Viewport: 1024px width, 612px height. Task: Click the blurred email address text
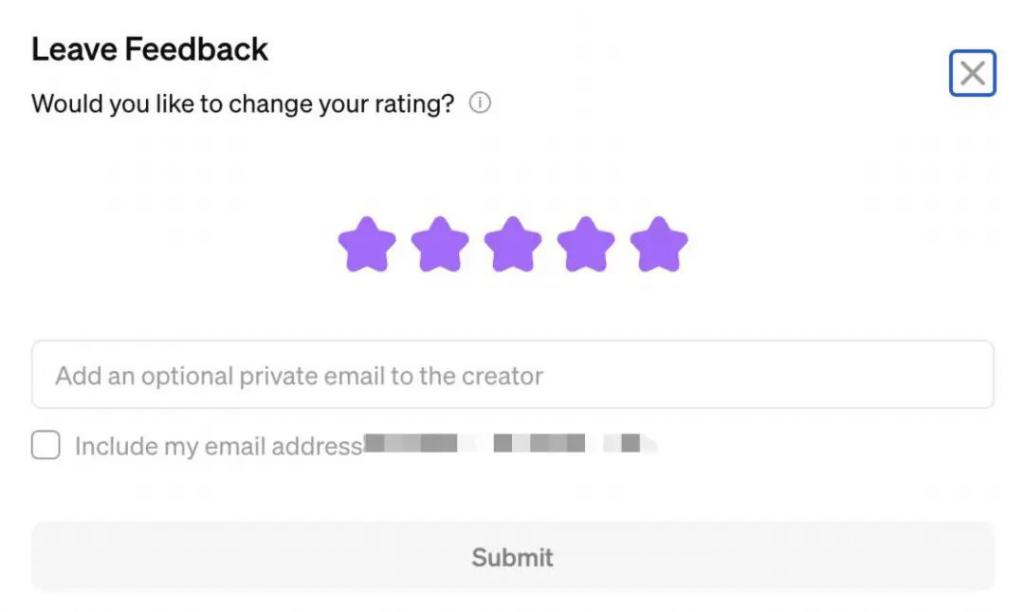tap(511, 443)
